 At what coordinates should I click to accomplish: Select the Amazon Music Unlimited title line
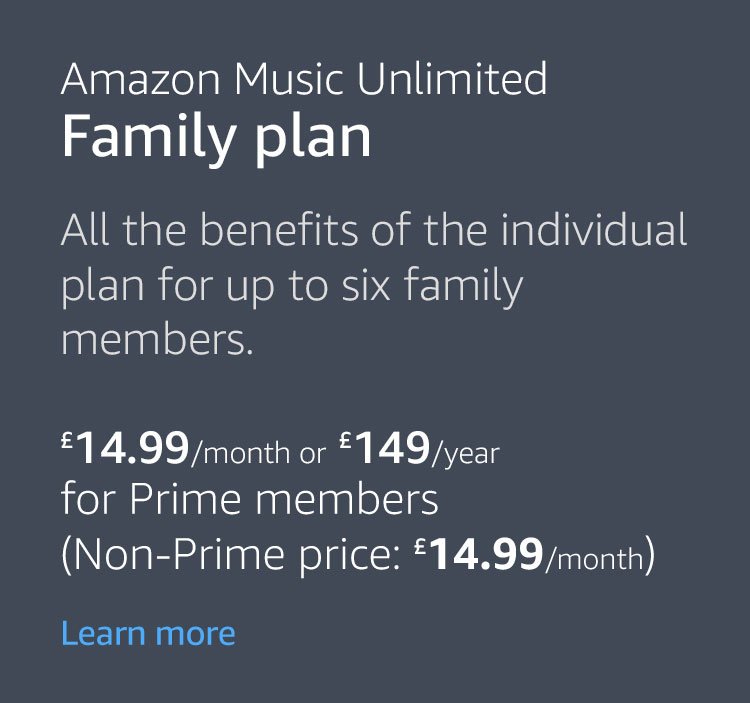(304, 78)
